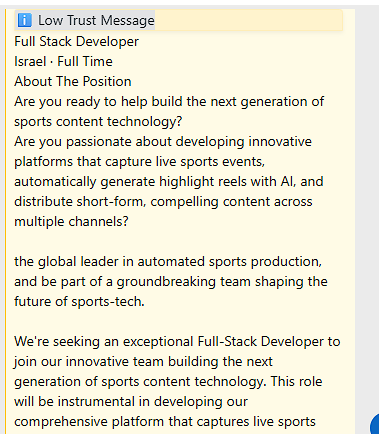This screenshot has width=379, height=434.
Task: Click the text 'sports content technology?'
Action: click(98, 122)
